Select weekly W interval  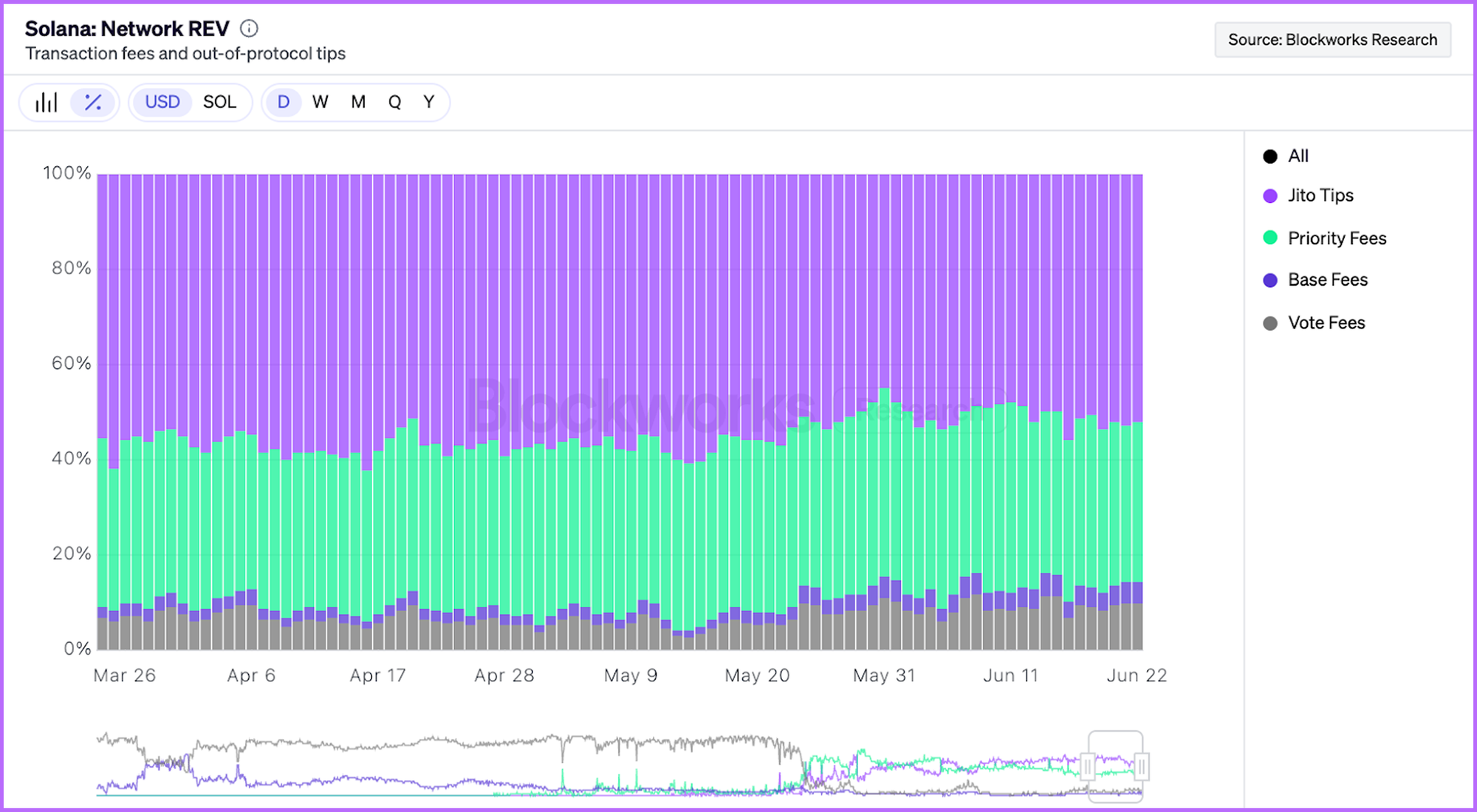click(x=320, y=102)
